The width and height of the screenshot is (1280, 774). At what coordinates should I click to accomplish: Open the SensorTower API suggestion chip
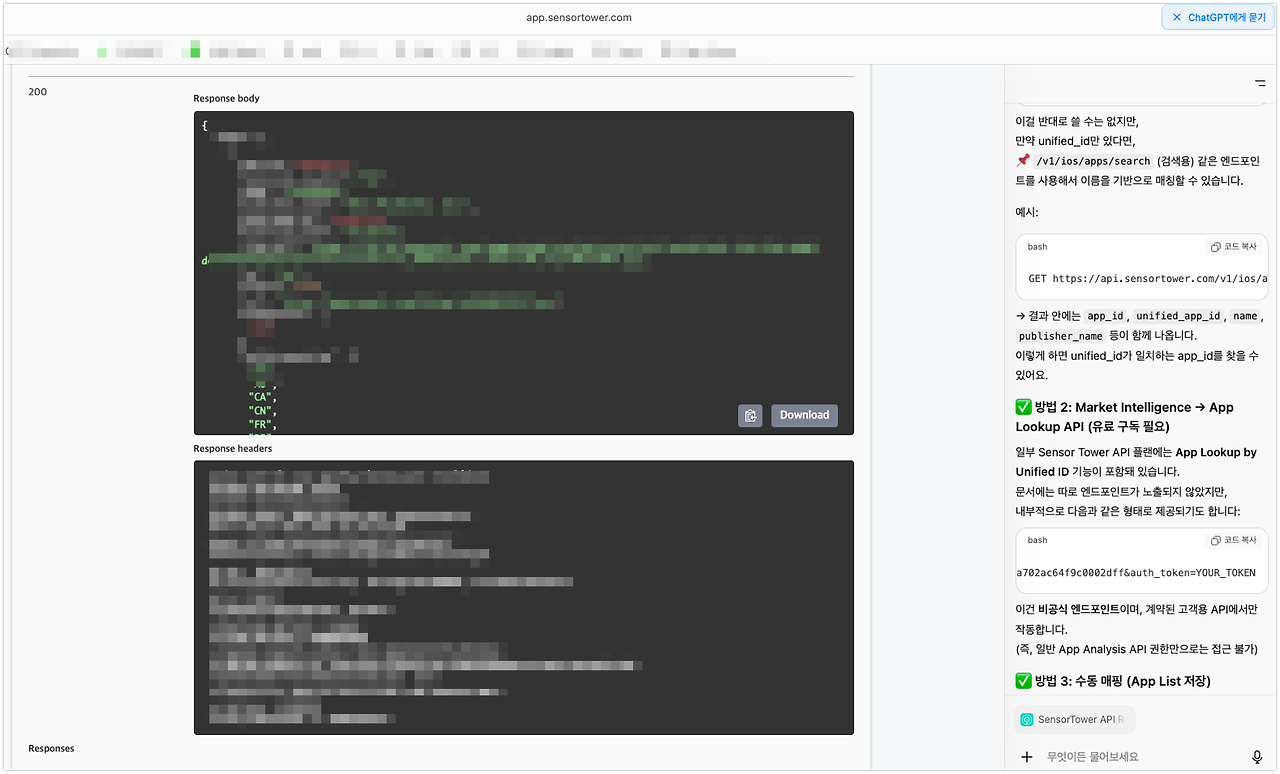click(x=1074, y=719)
